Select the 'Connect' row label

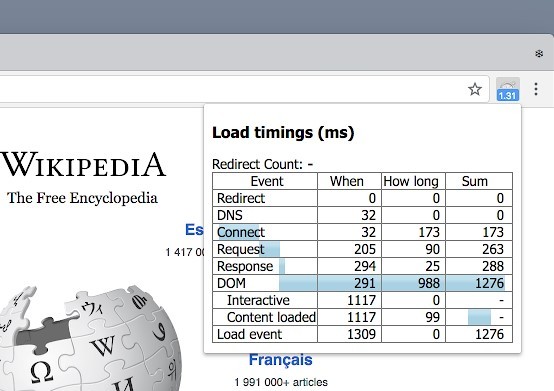tap(241, 232)
